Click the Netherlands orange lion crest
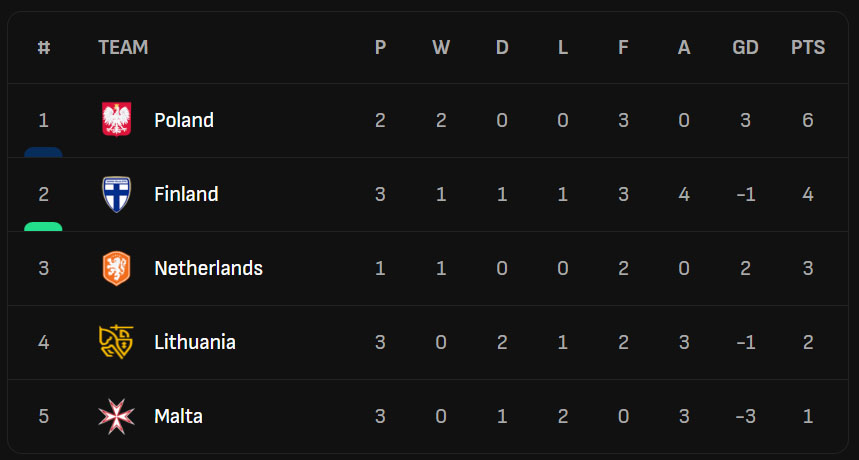 point(116,268)
